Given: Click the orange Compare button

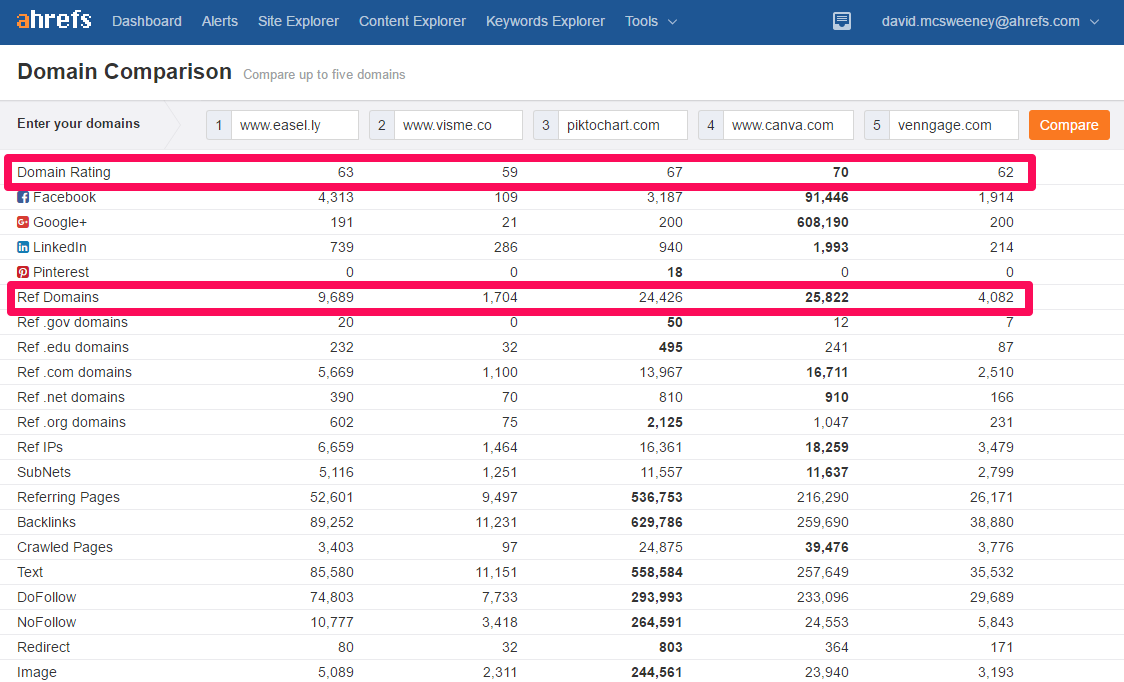Looking at the screenshot, I should 1069,125.
